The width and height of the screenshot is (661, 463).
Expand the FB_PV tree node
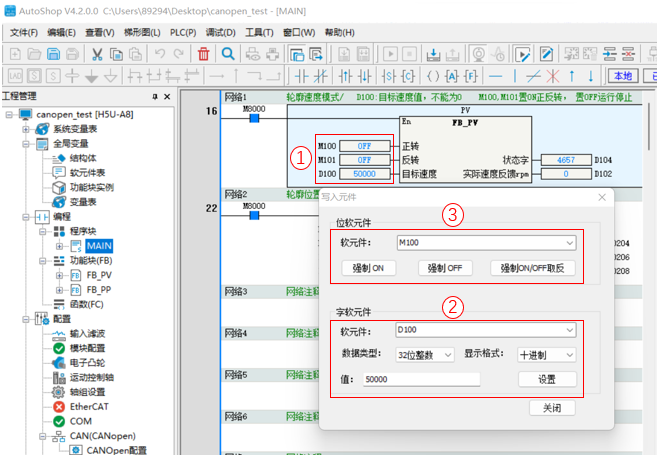tap(59, 275)
